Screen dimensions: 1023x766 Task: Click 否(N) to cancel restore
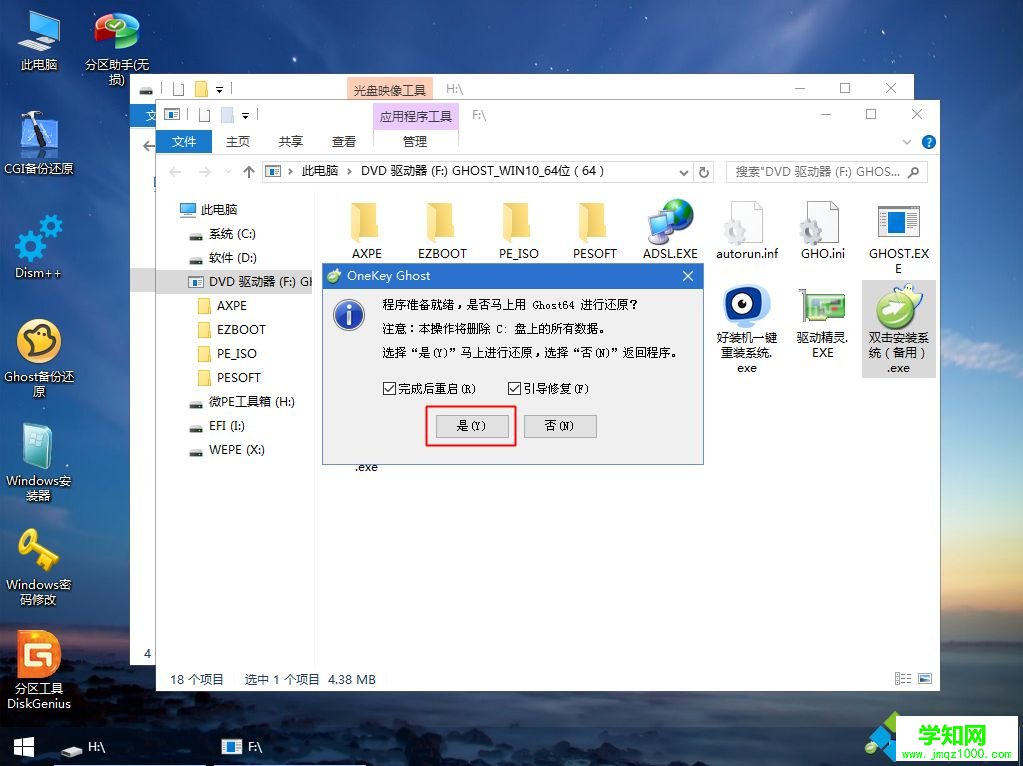coord(559,425)
